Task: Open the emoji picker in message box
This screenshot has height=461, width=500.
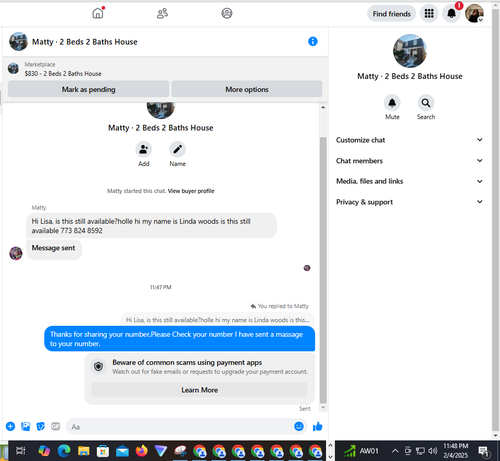Action: tap(299, 426)
